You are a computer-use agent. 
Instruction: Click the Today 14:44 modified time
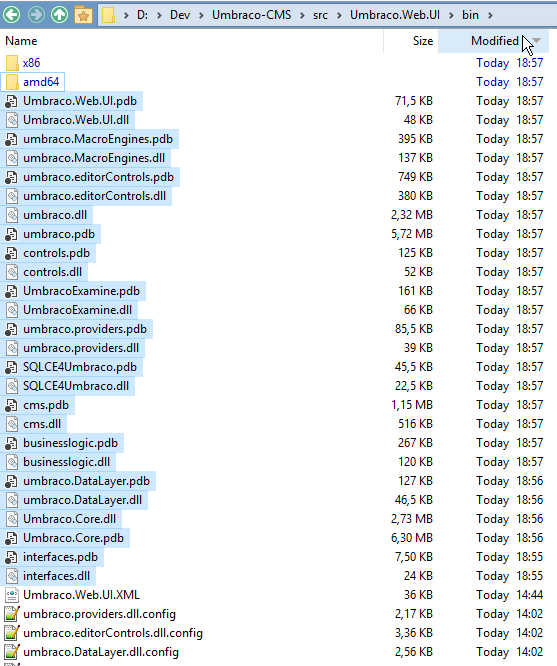(509, 595)
